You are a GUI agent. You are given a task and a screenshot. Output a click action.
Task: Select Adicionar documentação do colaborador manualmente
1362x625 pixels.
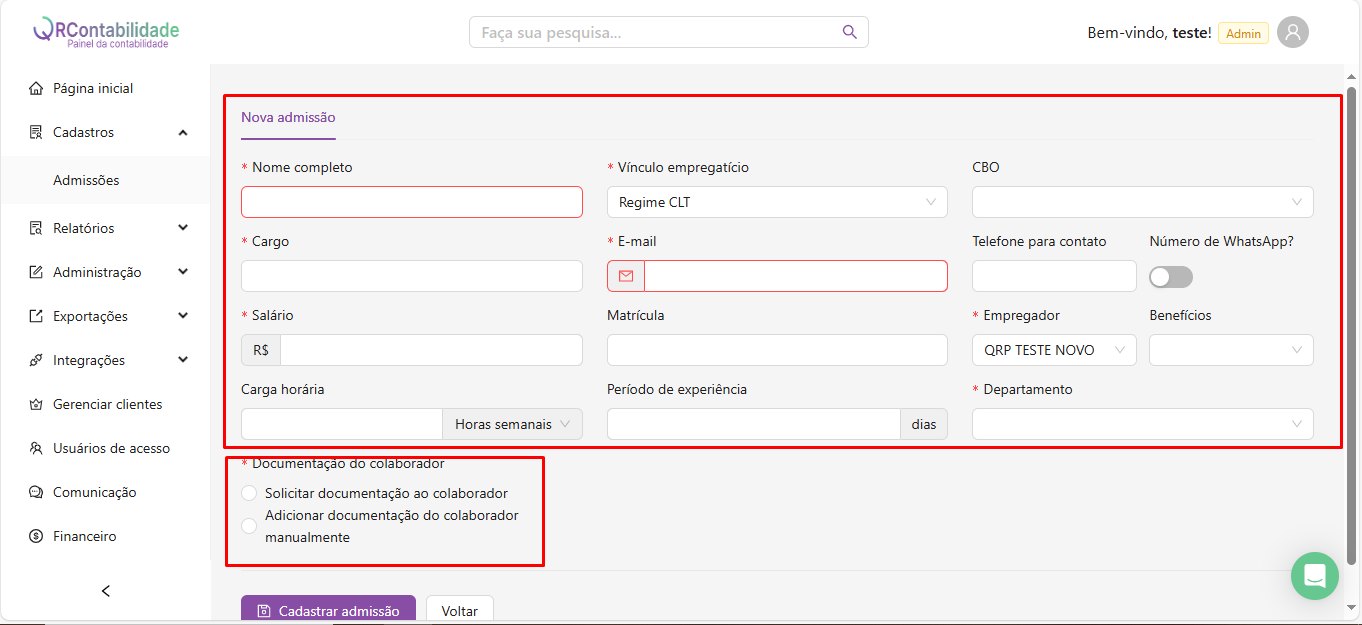(x=249, y=526)
